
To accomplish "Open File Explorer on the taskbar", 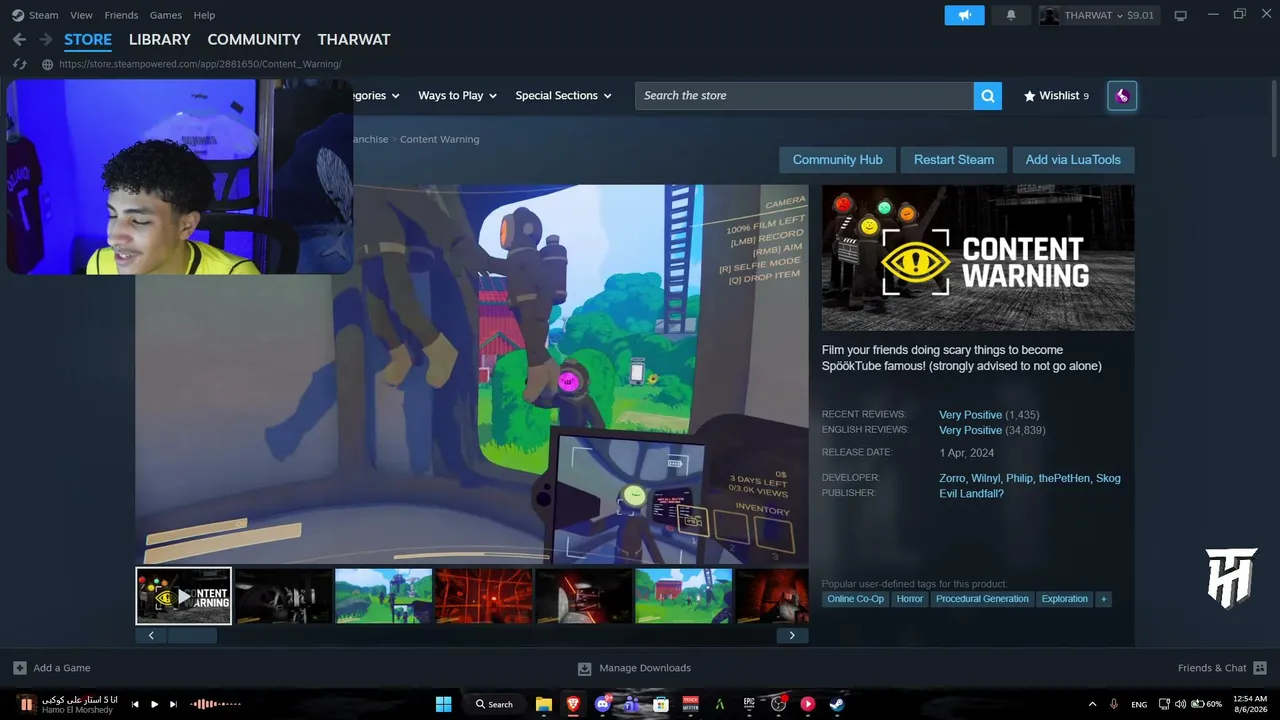I will 543,704.
